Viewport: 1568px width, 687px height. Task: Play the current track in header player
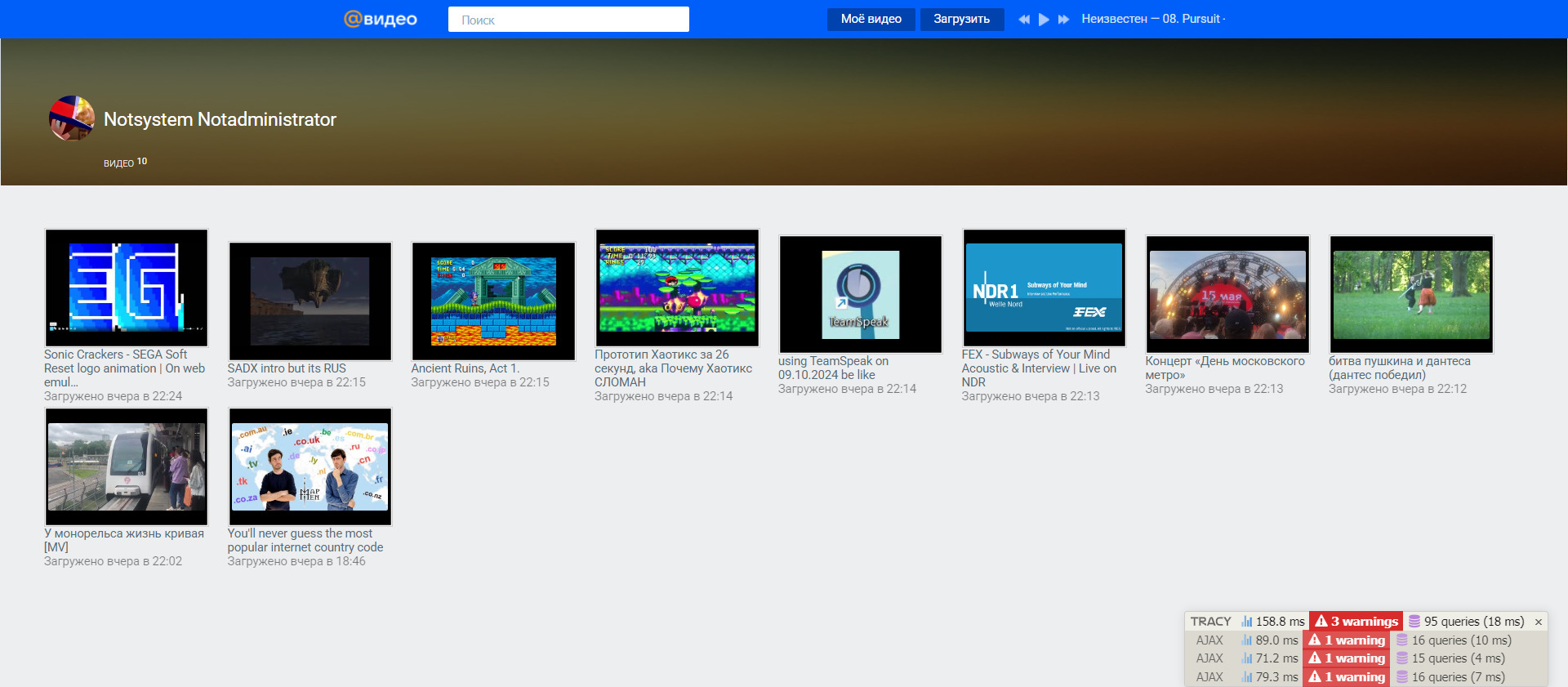pyautogui.click(x=1044, y=19)
